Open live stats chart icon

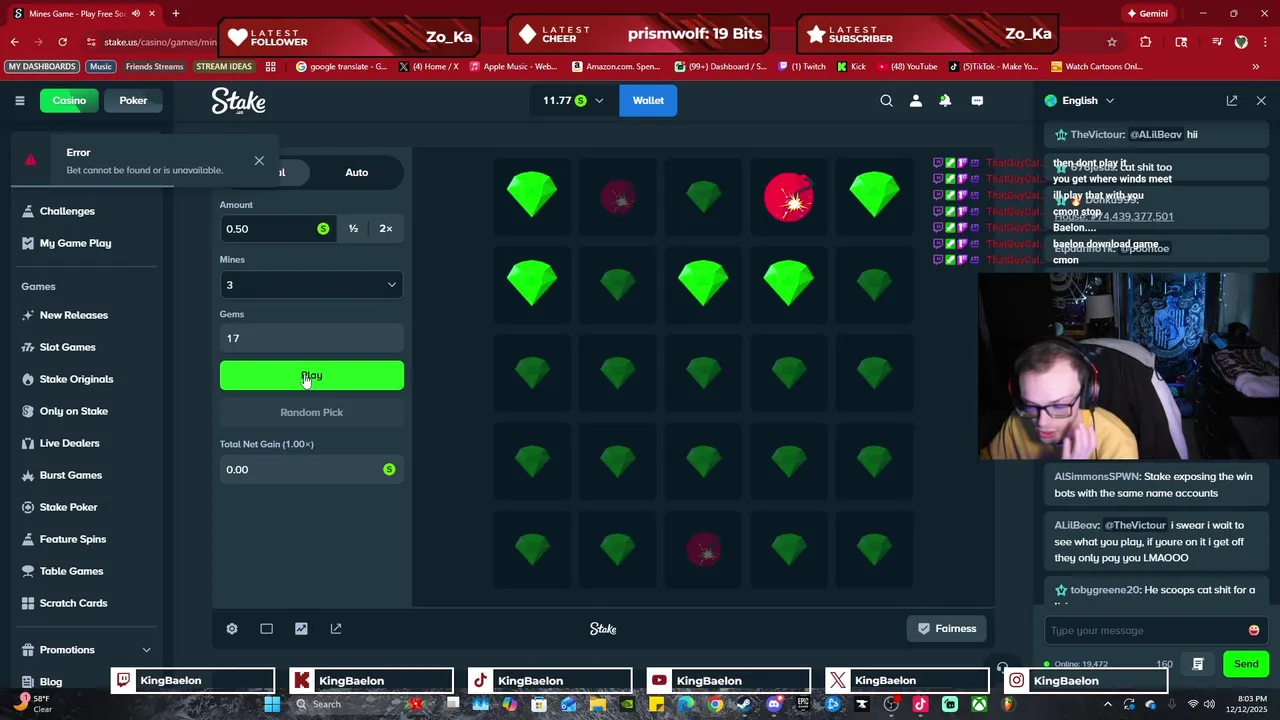(x=301, y=629)
